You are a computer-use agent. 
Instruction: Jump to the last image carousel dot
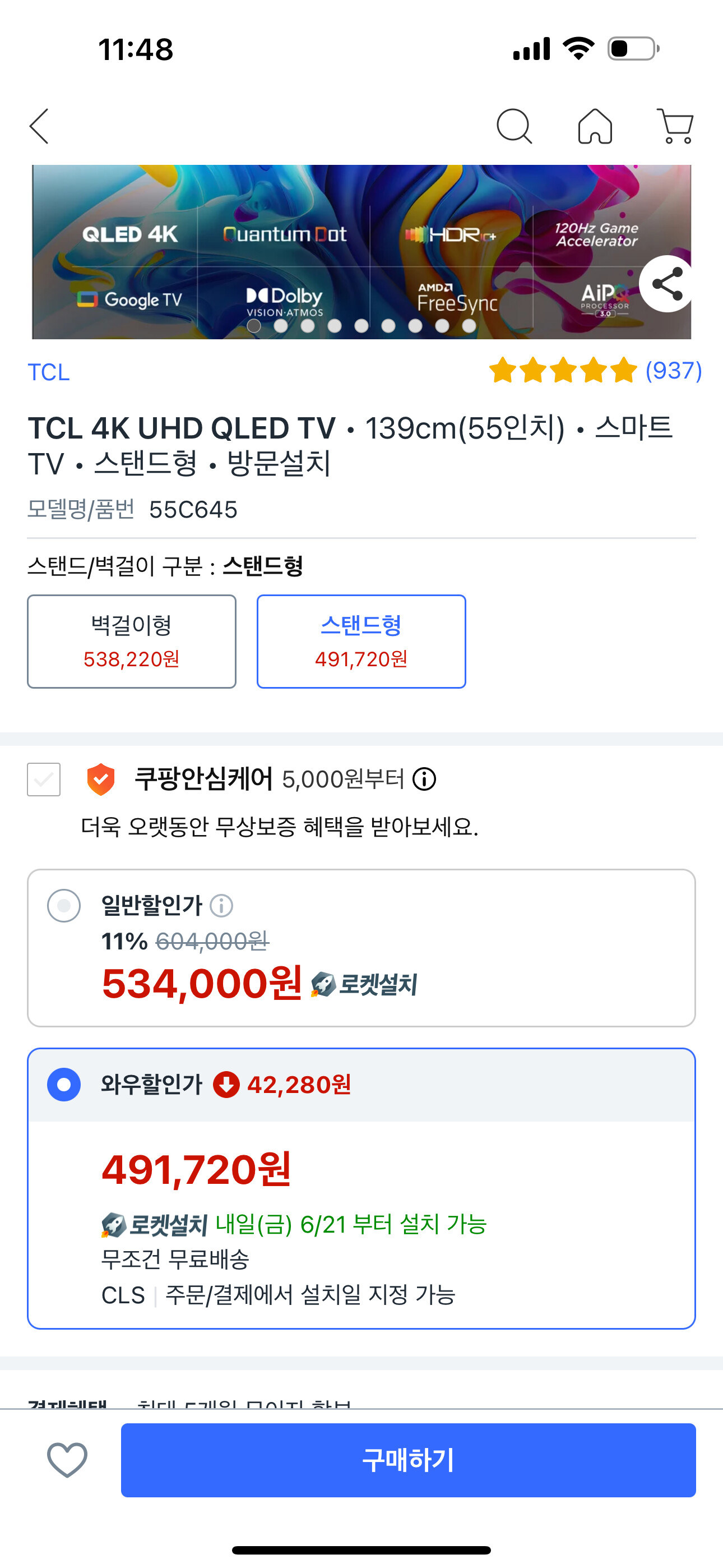point(469,326)
